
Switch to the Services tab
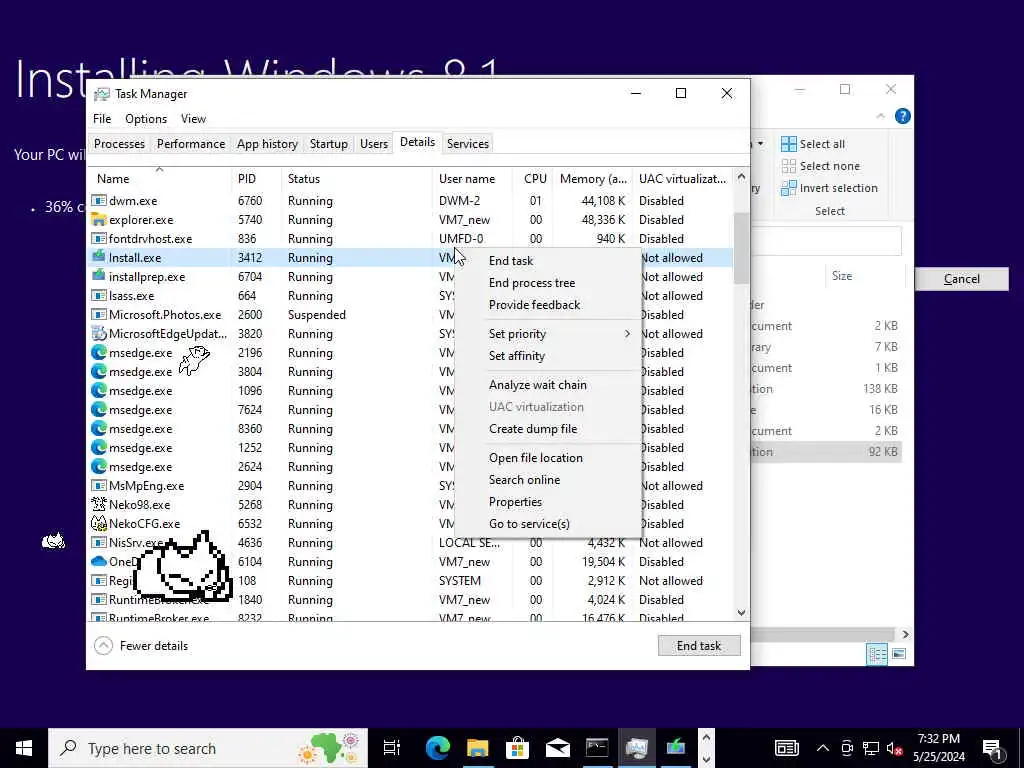click(x=468, y=144)
